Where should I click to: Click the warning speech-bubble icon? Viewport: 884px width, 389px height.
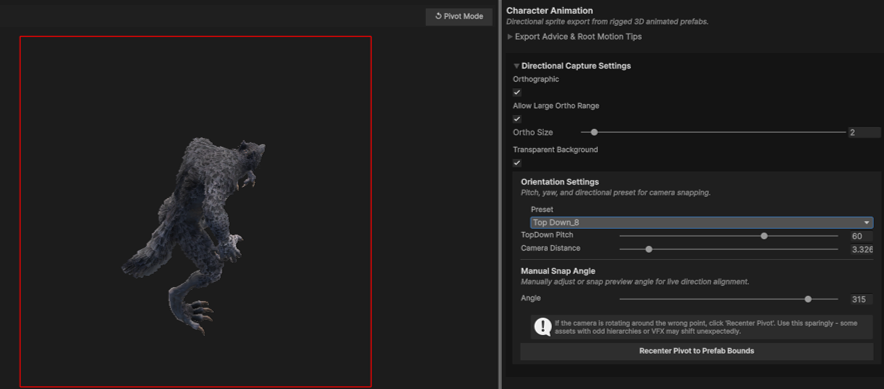(543, 327)
